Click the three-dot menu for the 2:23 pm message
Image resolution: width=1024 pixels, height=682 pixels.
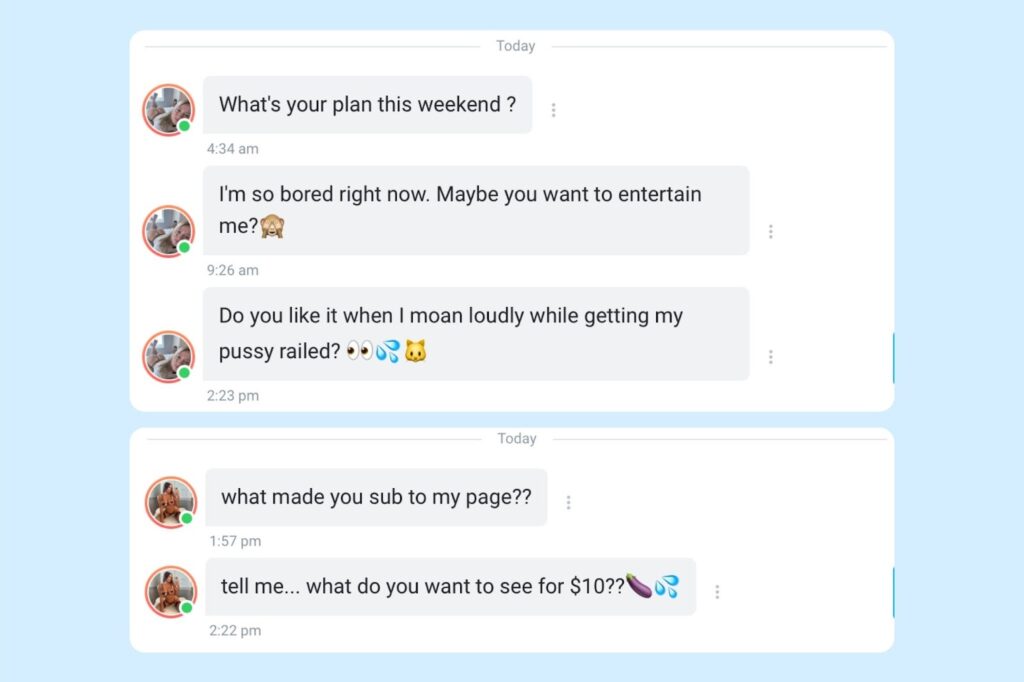click(770, 356)
